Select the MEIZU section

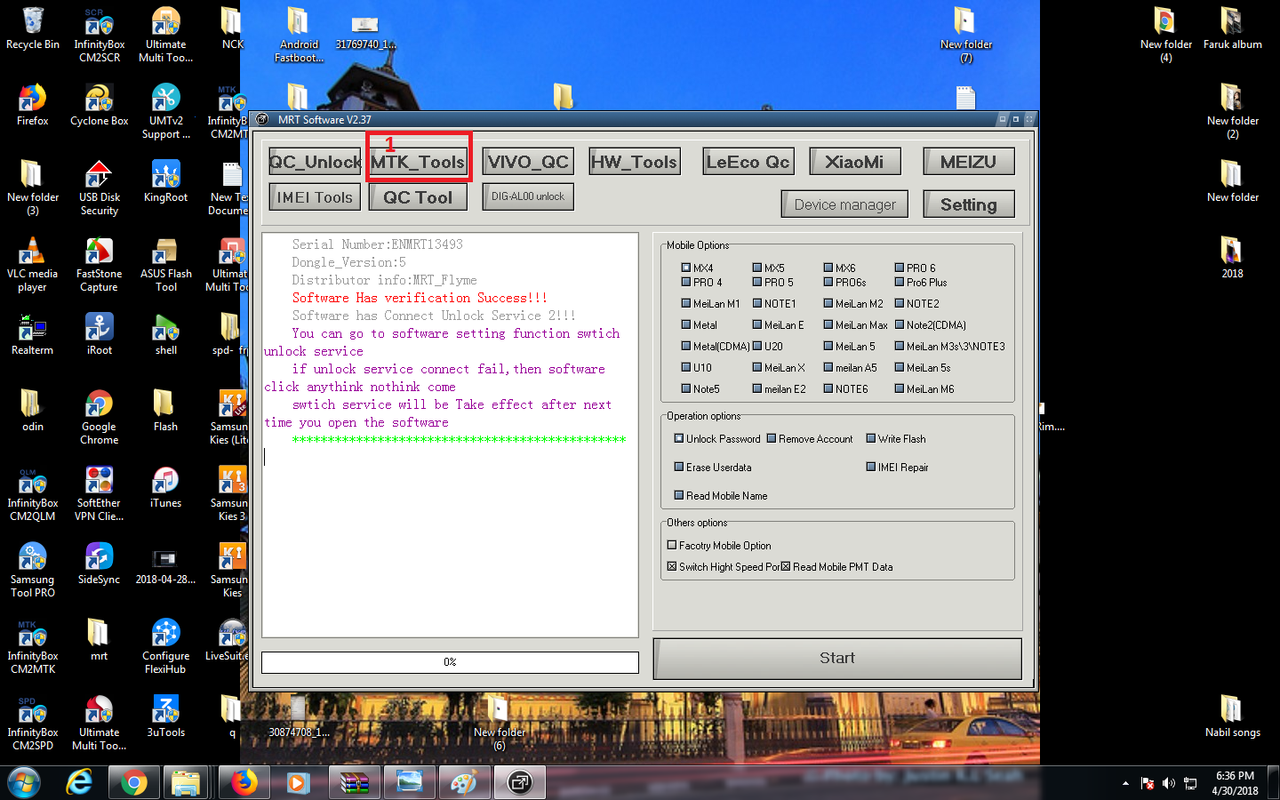click(968, 162)
